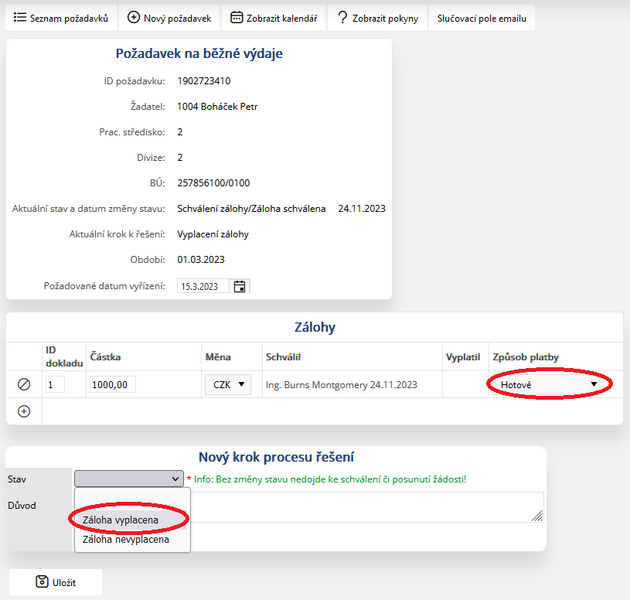
Task: Click ID požadavku value 1902723410
Action: [204, 81]
